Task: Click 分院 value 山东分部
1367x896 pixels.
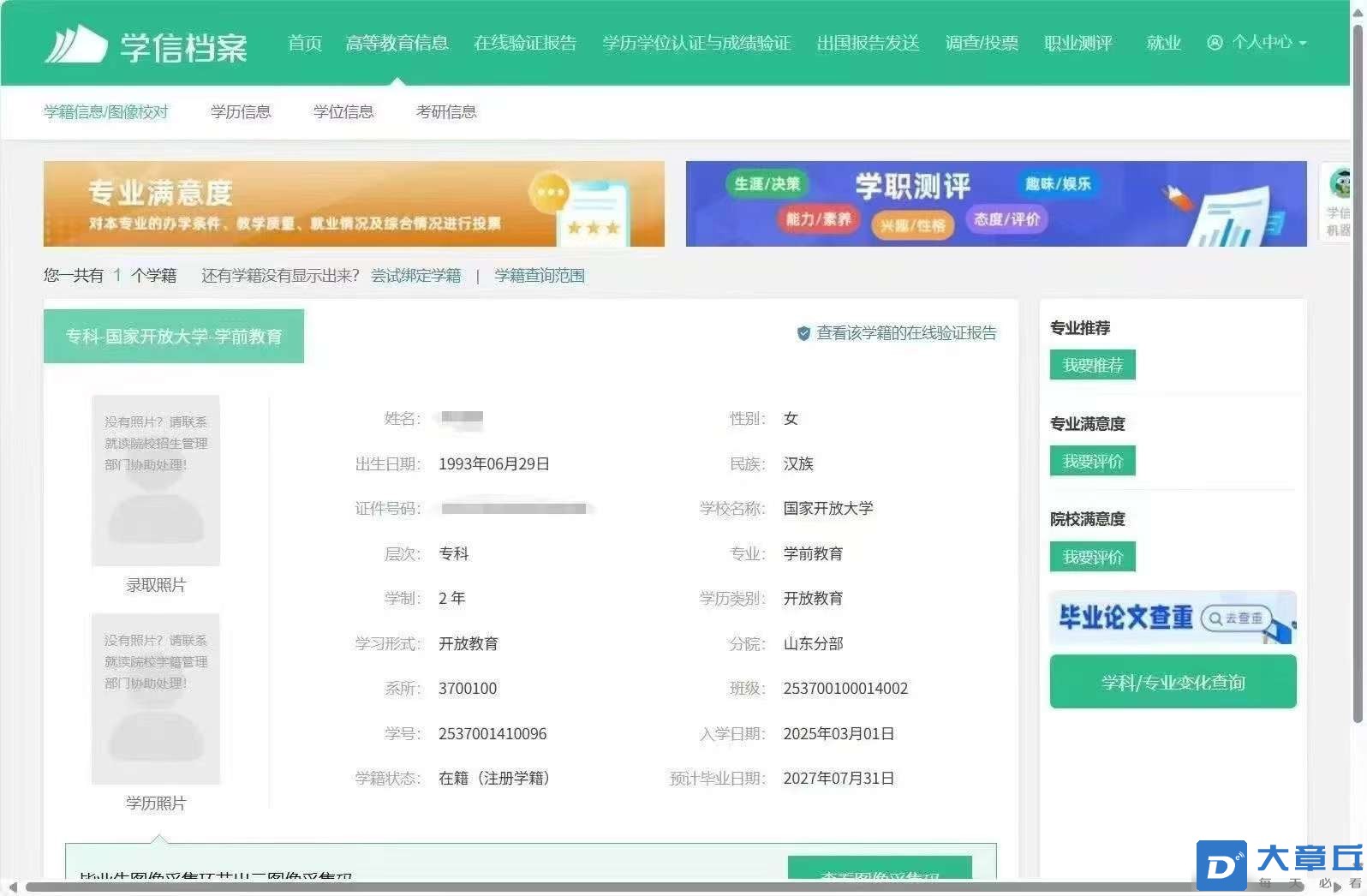Action: (813, 643)
